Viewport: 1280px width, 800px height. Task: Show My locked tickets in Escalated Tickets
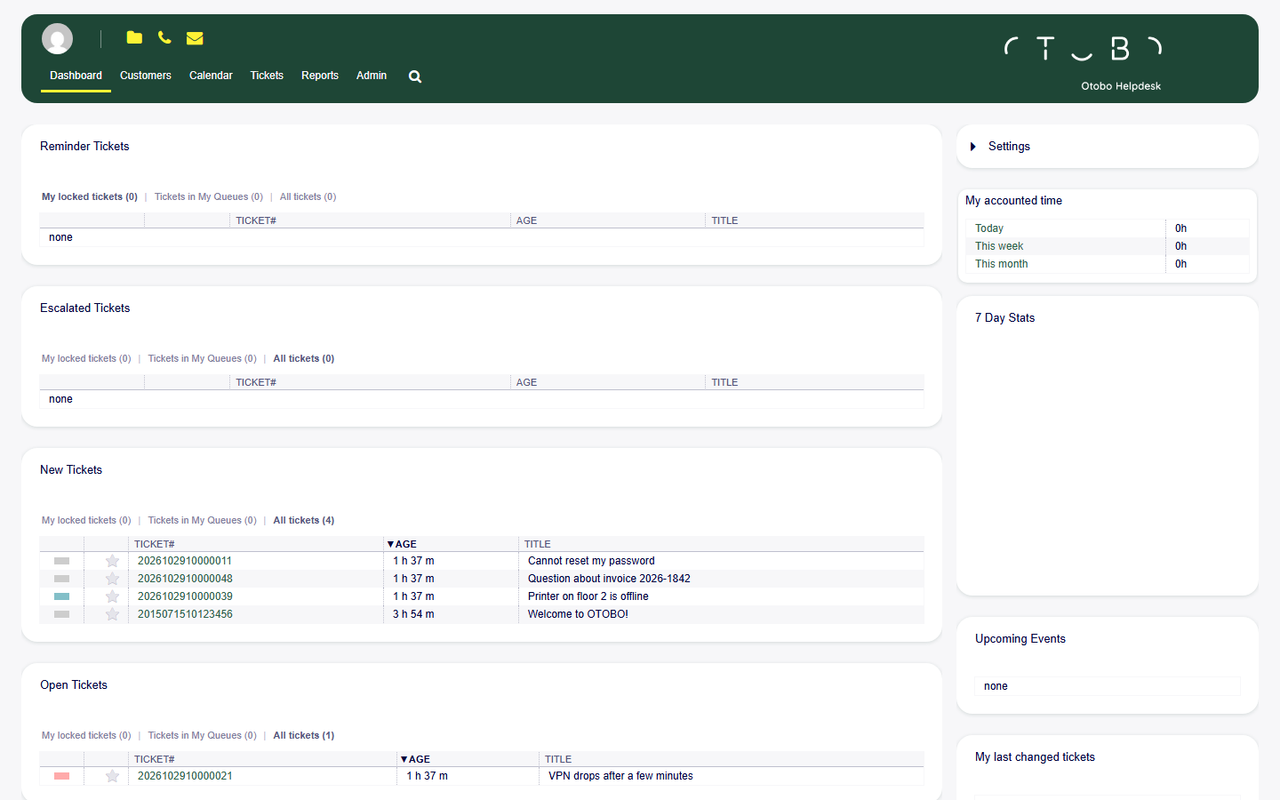click(86, 358)
